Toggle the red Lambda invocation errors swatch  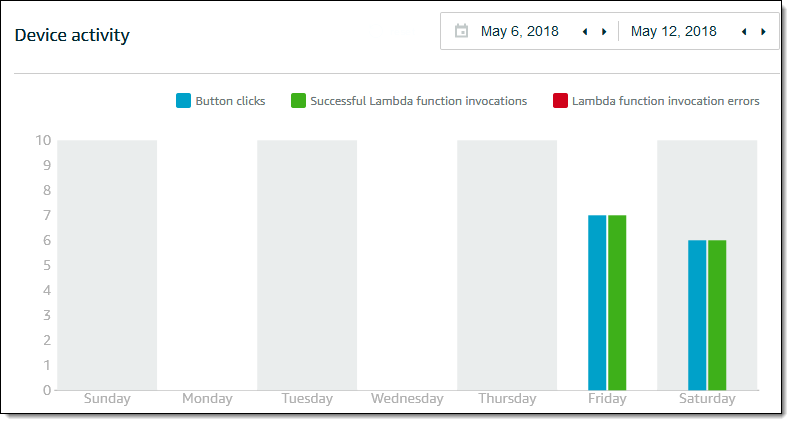tap(560, 101)
